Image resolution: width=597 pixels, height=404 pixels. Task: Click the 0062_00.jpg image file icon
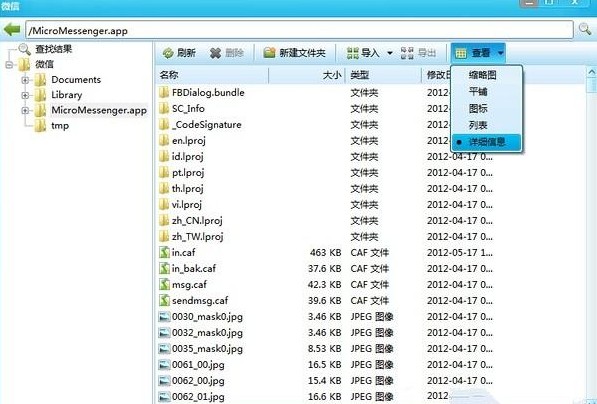(164, 381)
